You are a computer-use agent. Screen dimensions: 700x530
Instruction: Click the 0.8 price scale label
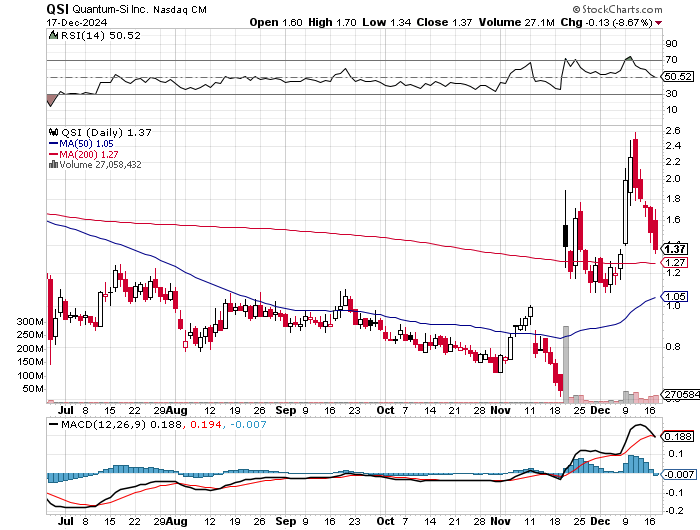pos(673,346)
